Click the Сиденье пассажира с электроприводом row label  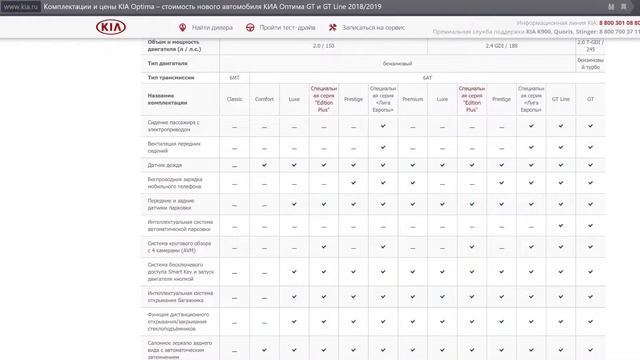point(173,126)
